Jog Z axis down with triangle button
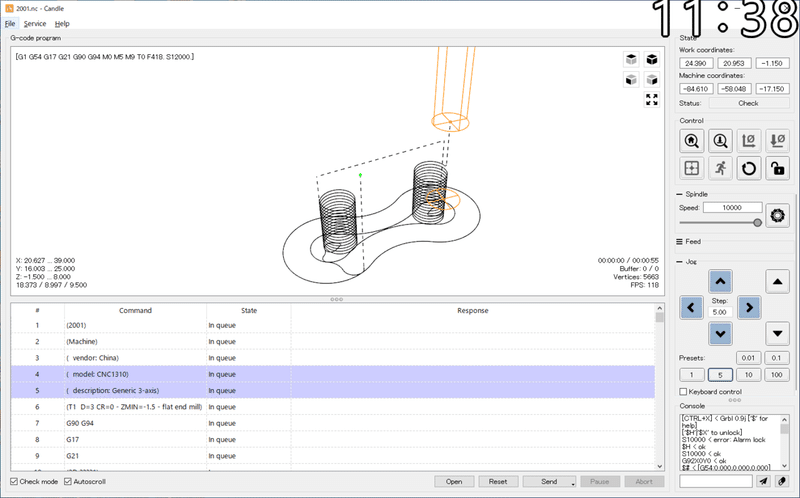 click(778, 334)
